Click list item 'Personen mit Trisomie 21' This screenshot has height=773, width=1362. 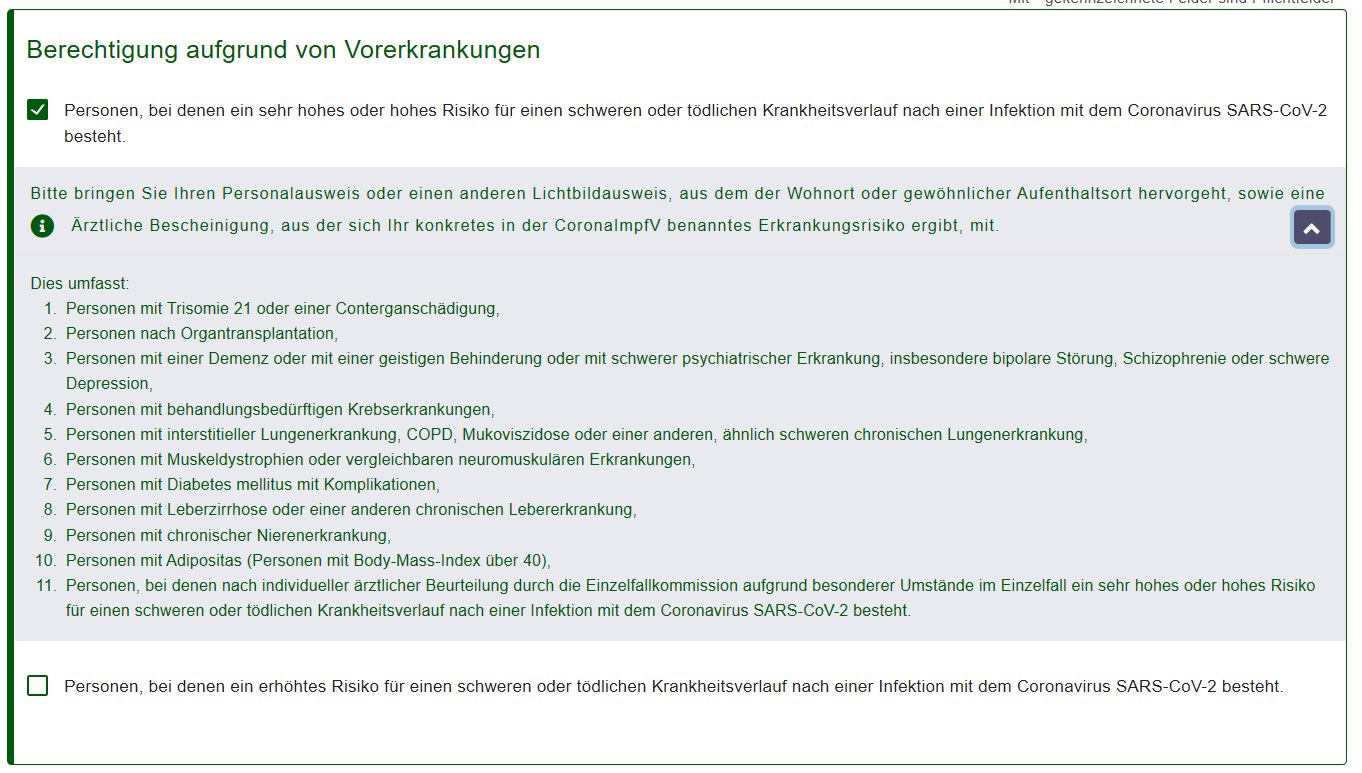pos(282,309)
